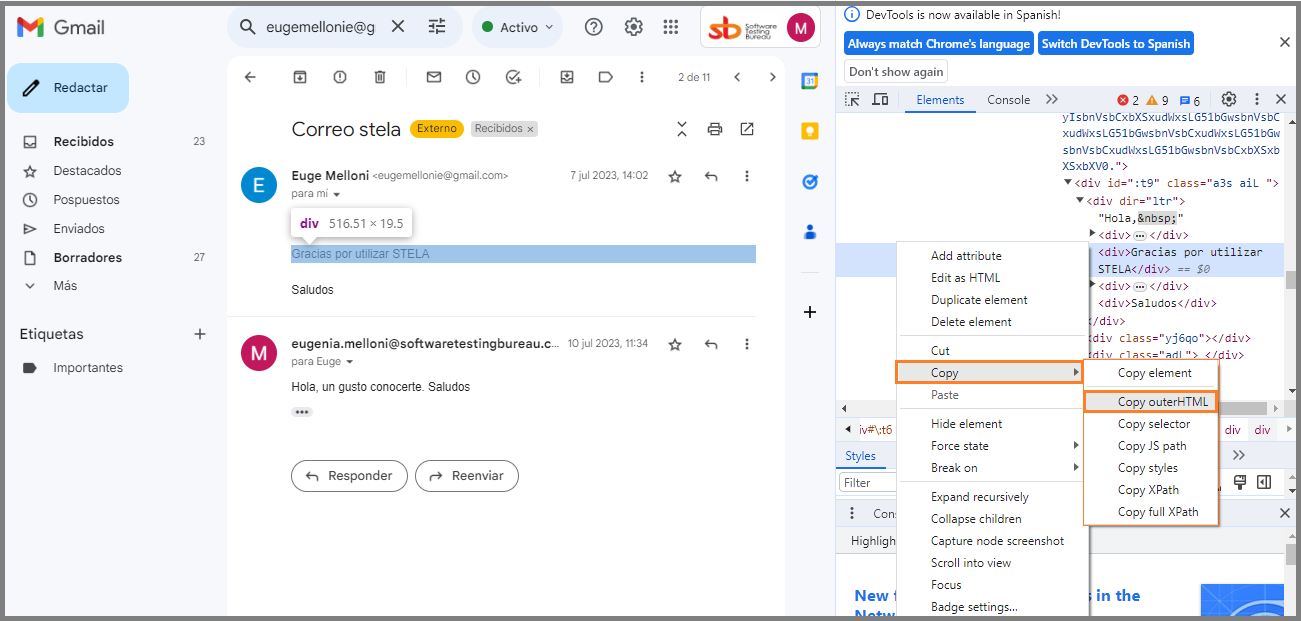
Task: Archive the conversation icon
Action: [x=300, y=77]
